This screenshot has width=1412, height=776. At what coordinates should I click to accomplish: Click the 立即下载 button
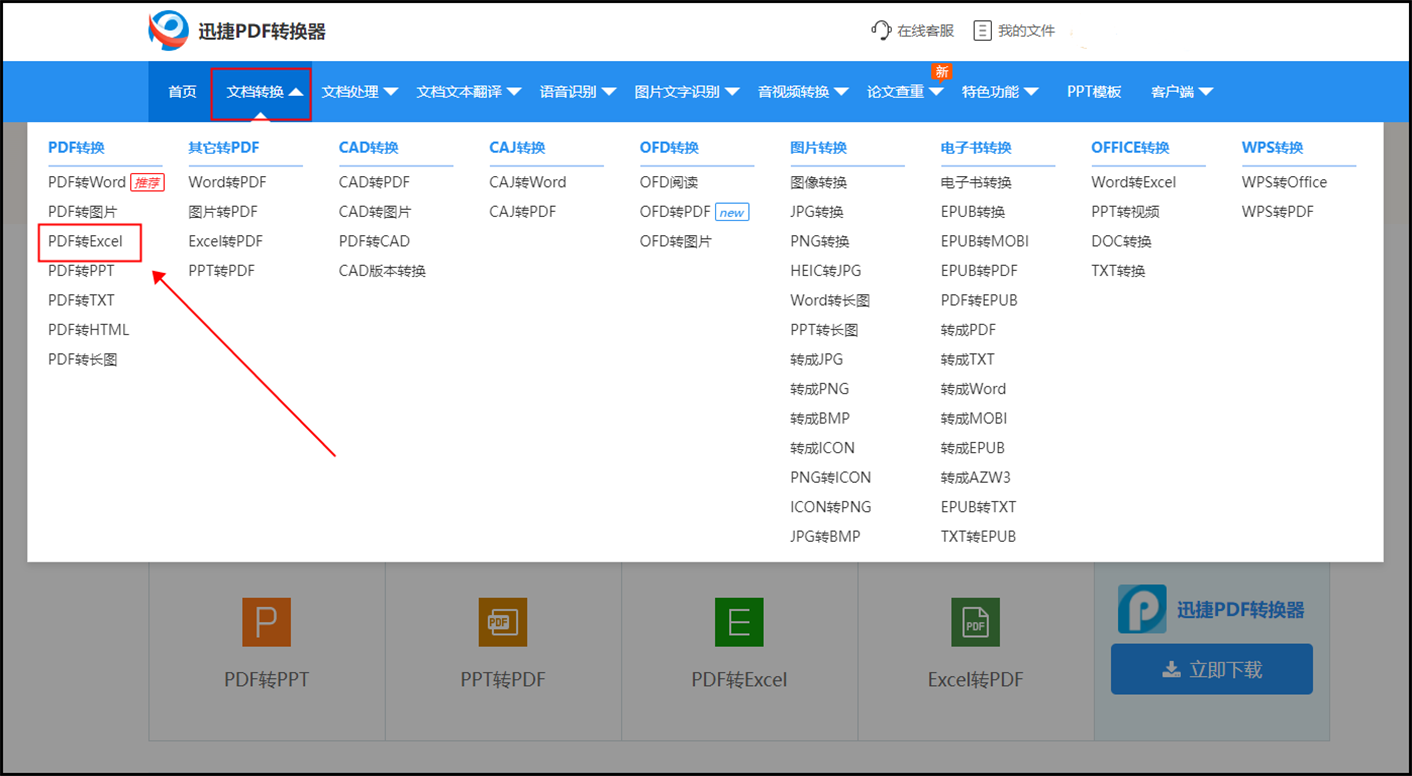coord(1211,669)
